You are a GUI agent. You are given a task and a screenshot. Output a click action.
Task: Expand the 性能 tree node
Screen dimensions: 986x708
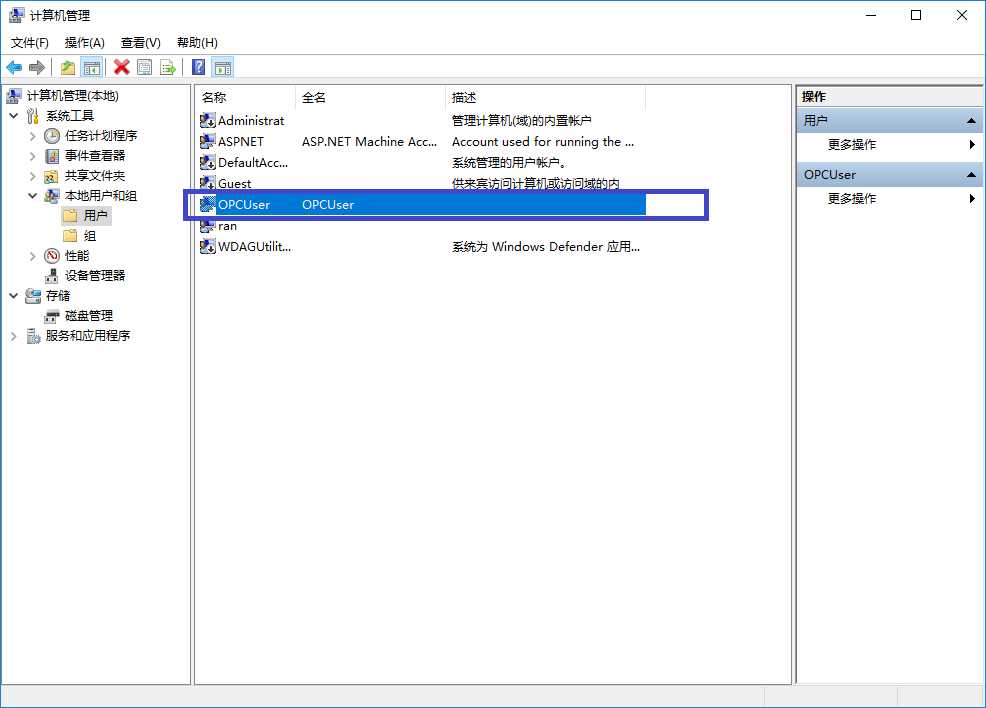click(32, 256)
